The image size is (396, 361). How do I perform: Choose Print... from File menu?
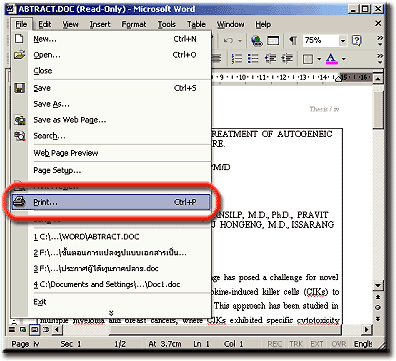111,202
